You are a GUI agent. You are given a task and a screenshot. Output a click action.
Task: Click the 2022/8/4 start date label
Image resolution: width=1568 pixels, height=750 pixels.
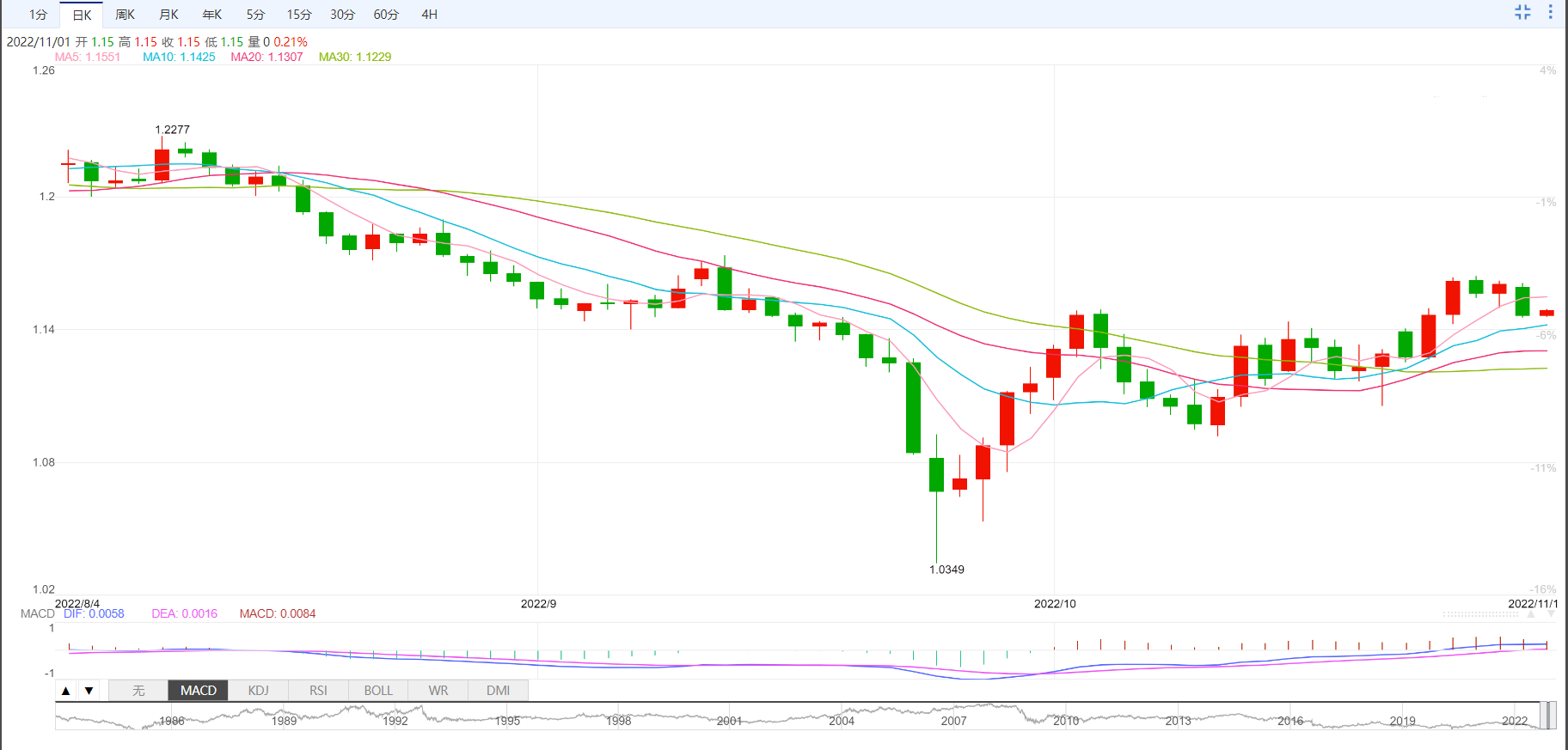point(77,604)
